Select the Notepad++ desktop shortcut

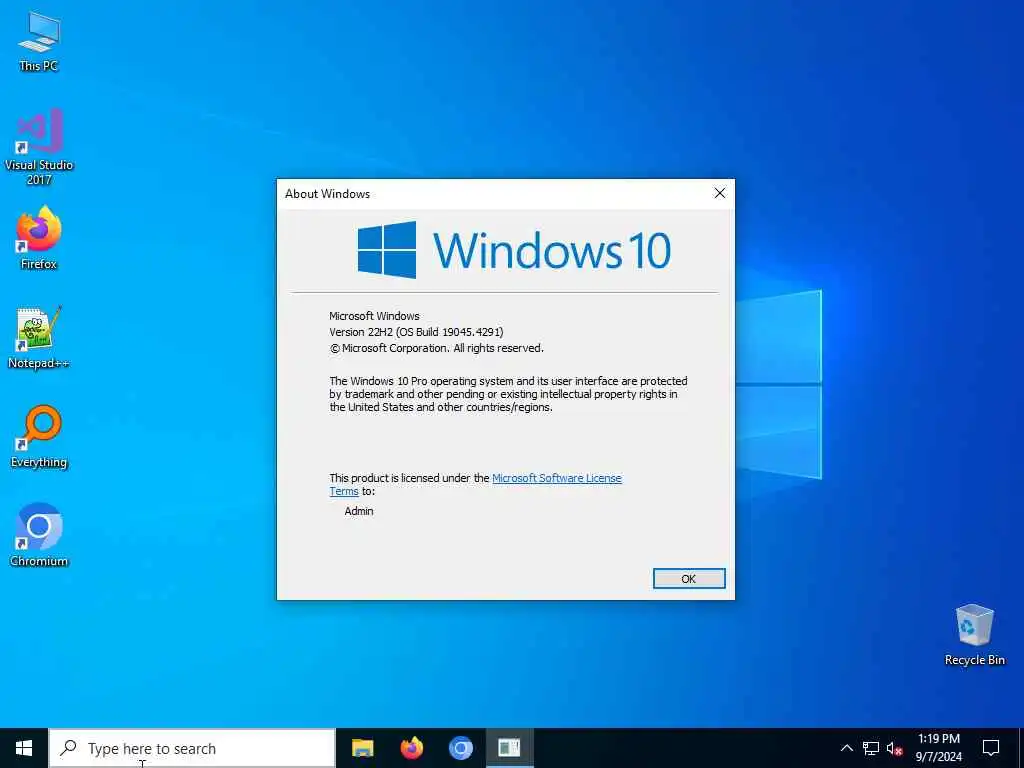pos(39,338)
